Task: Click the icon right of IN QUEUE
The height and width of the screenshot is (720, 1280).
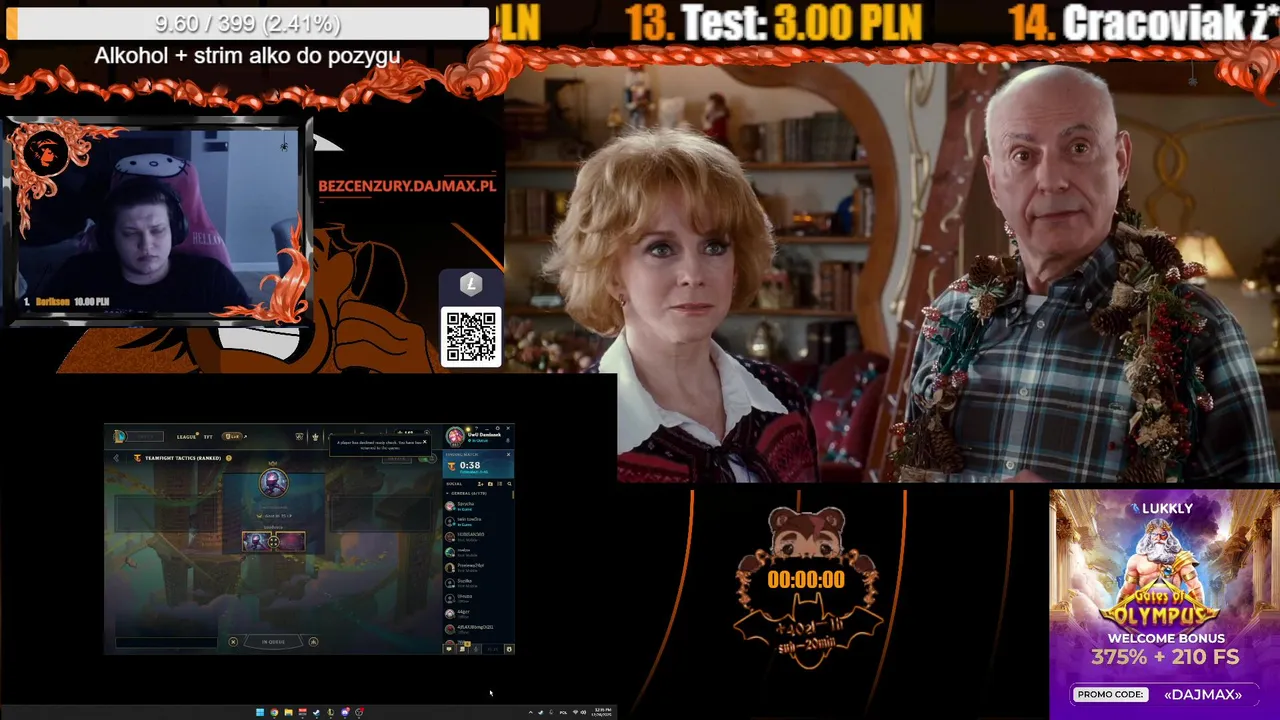Action: (x=314, y=642)
